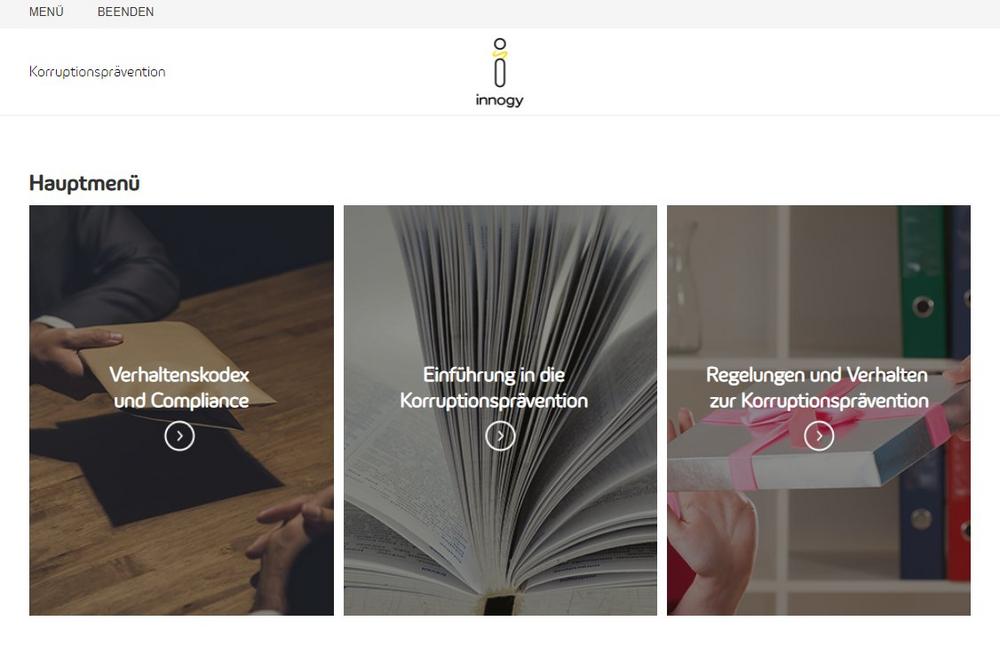Click arrow circle under Regelungen und Verhalten

[x=819, y=436]
